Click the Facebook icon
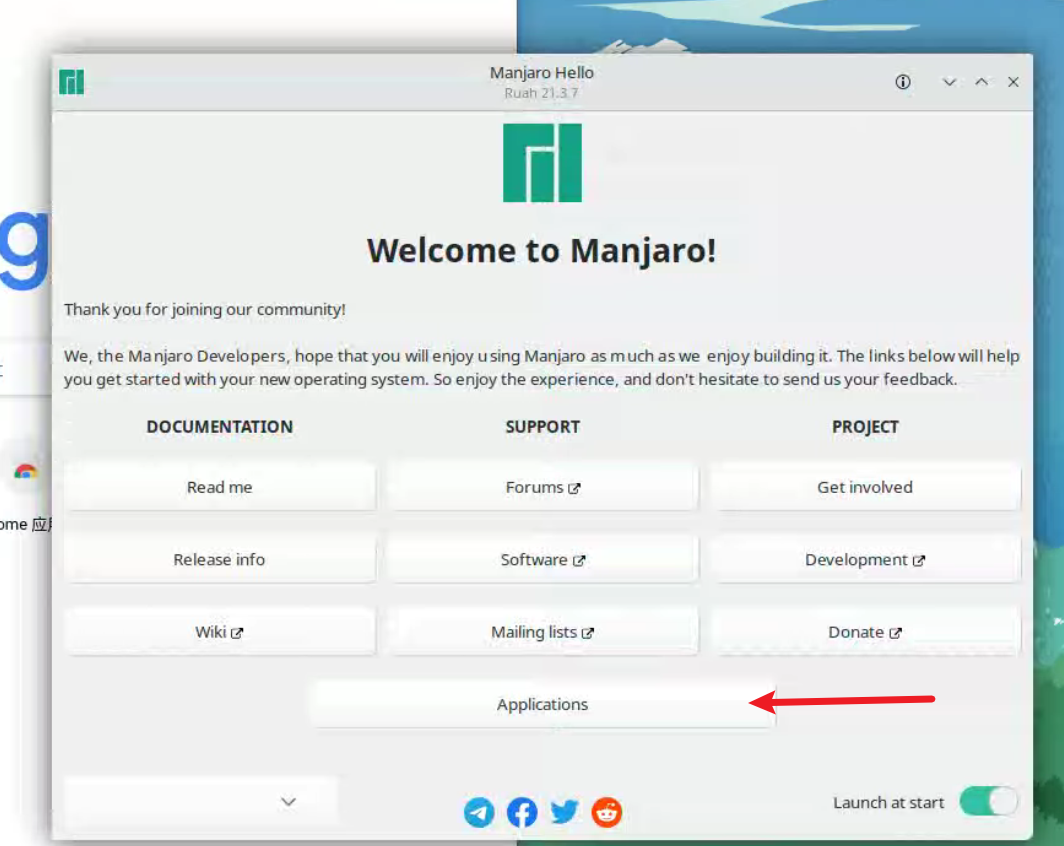 [x=522, y=812]
